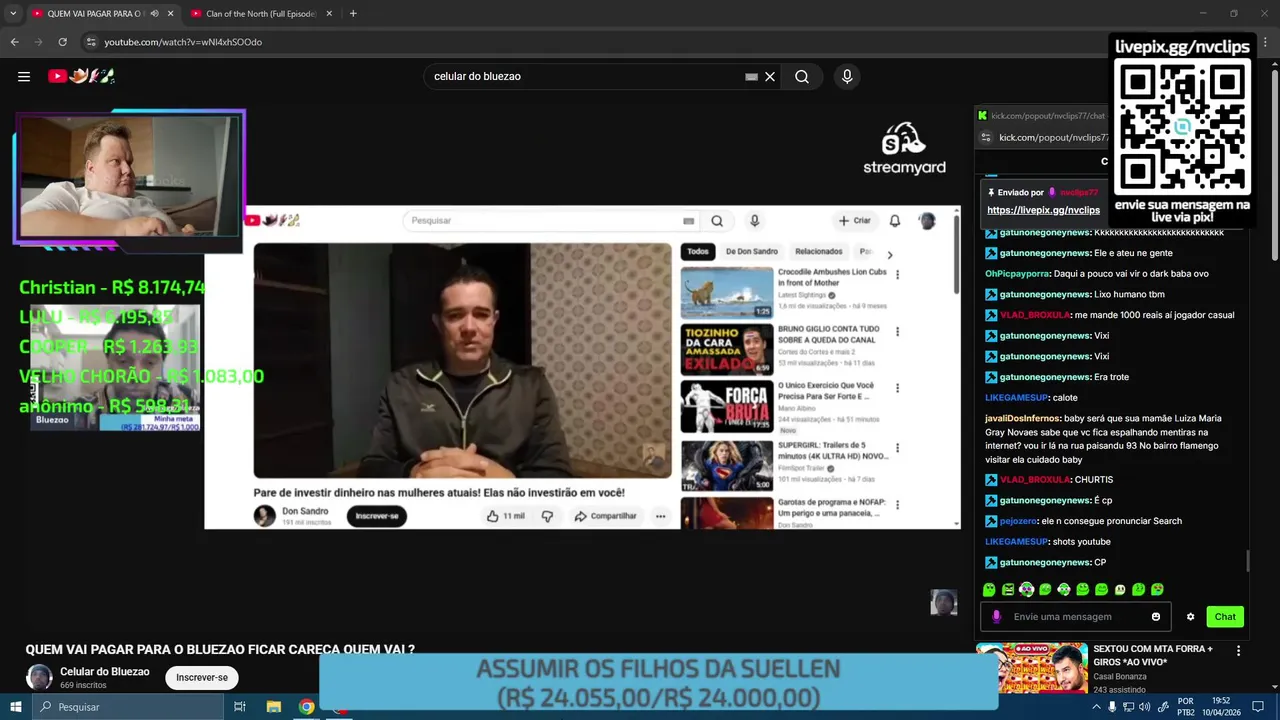Open the emoji picker smiley in chat
The width and height of the screenshot is (1280, 720).
tap(1156, 617)
